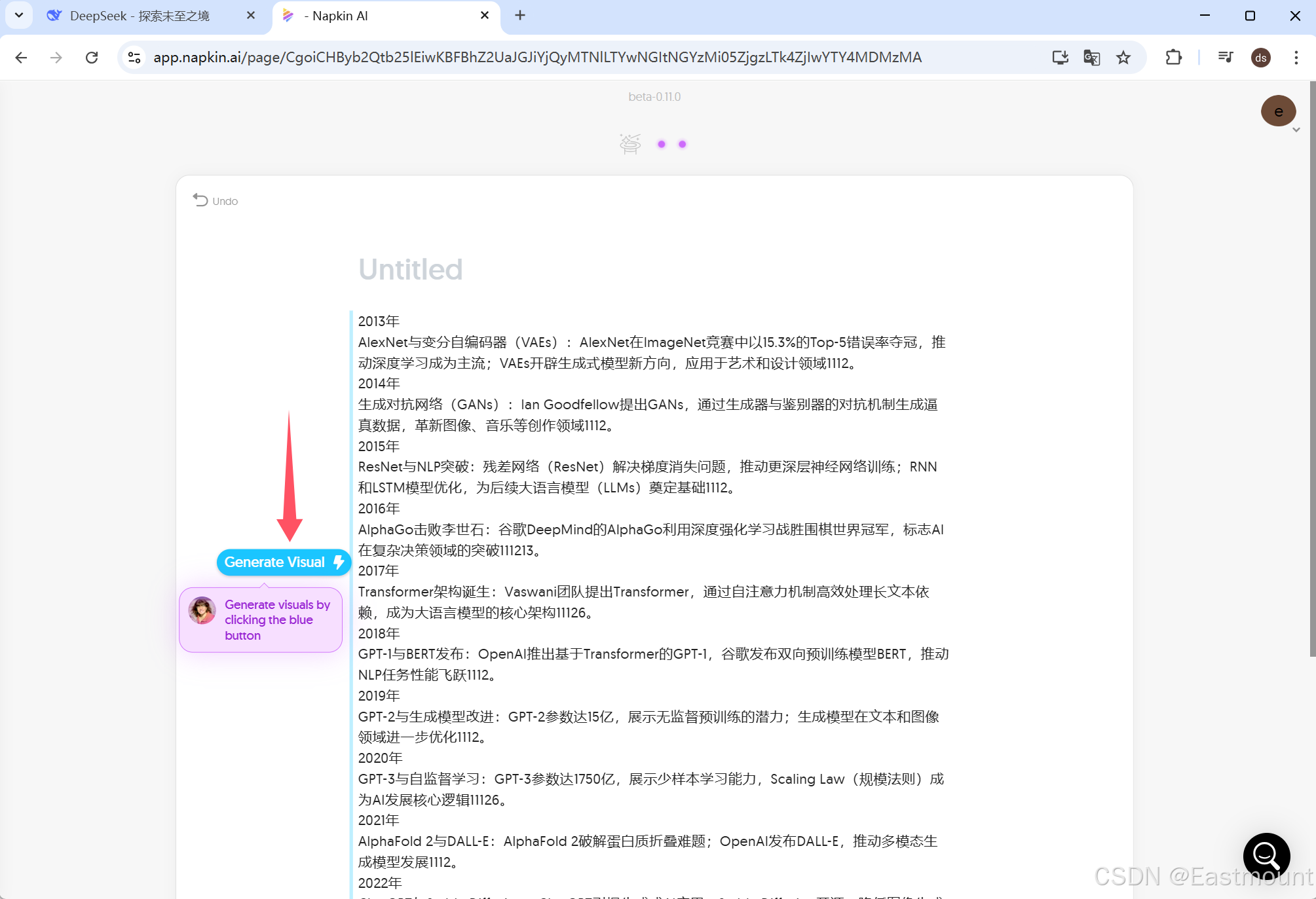The image size is (1316, 899).
Task: Bookmark this page with star icon
Action: coord(1123,58)
